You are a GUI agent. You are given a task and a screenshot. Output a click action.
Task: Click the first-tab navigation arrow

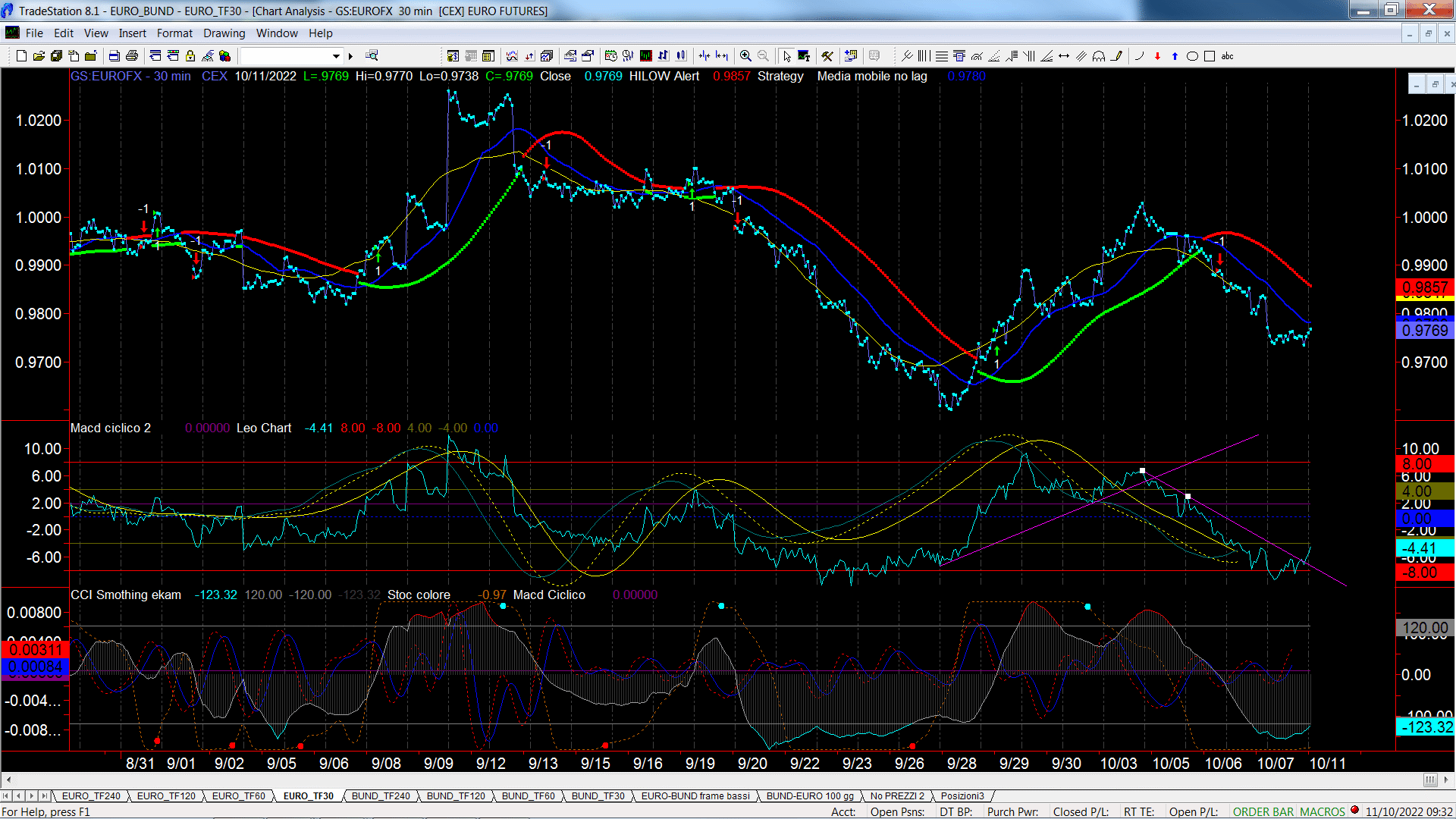(x=6, y=795)
